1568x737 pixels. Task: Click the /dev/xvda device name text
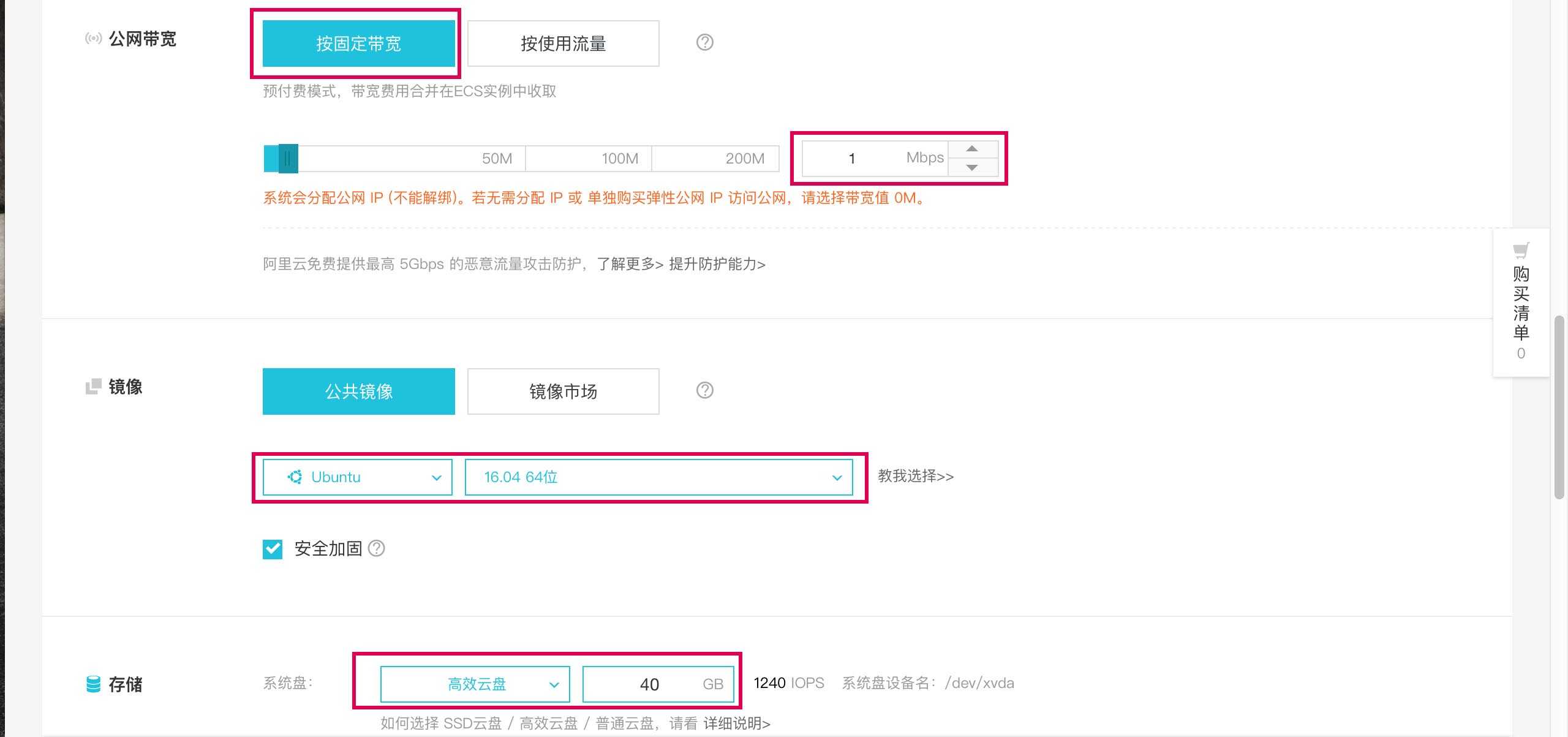click(979, 683)
